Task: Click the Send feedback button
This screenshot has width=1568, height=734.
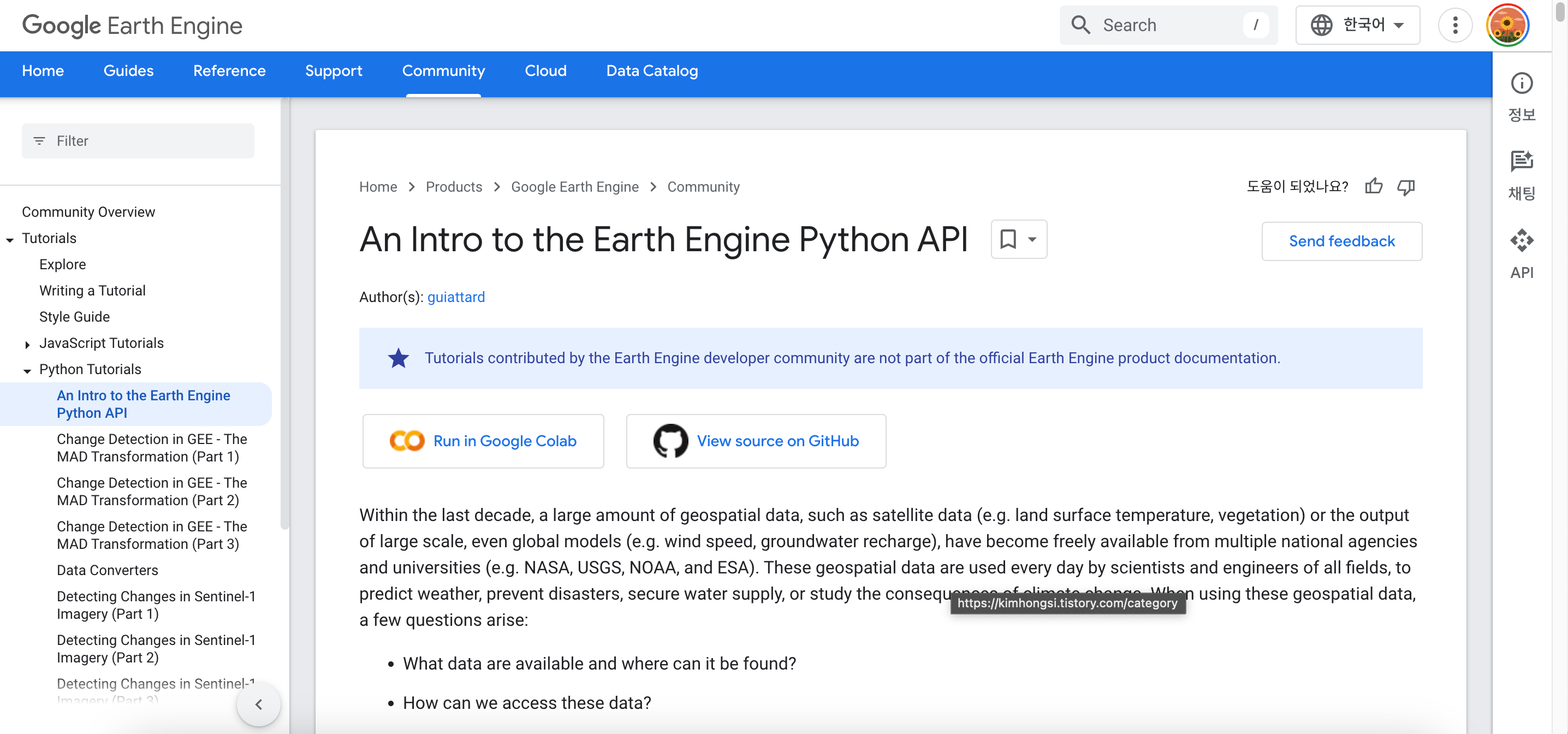Action: pyautogui.click(x=1341, y=241)
